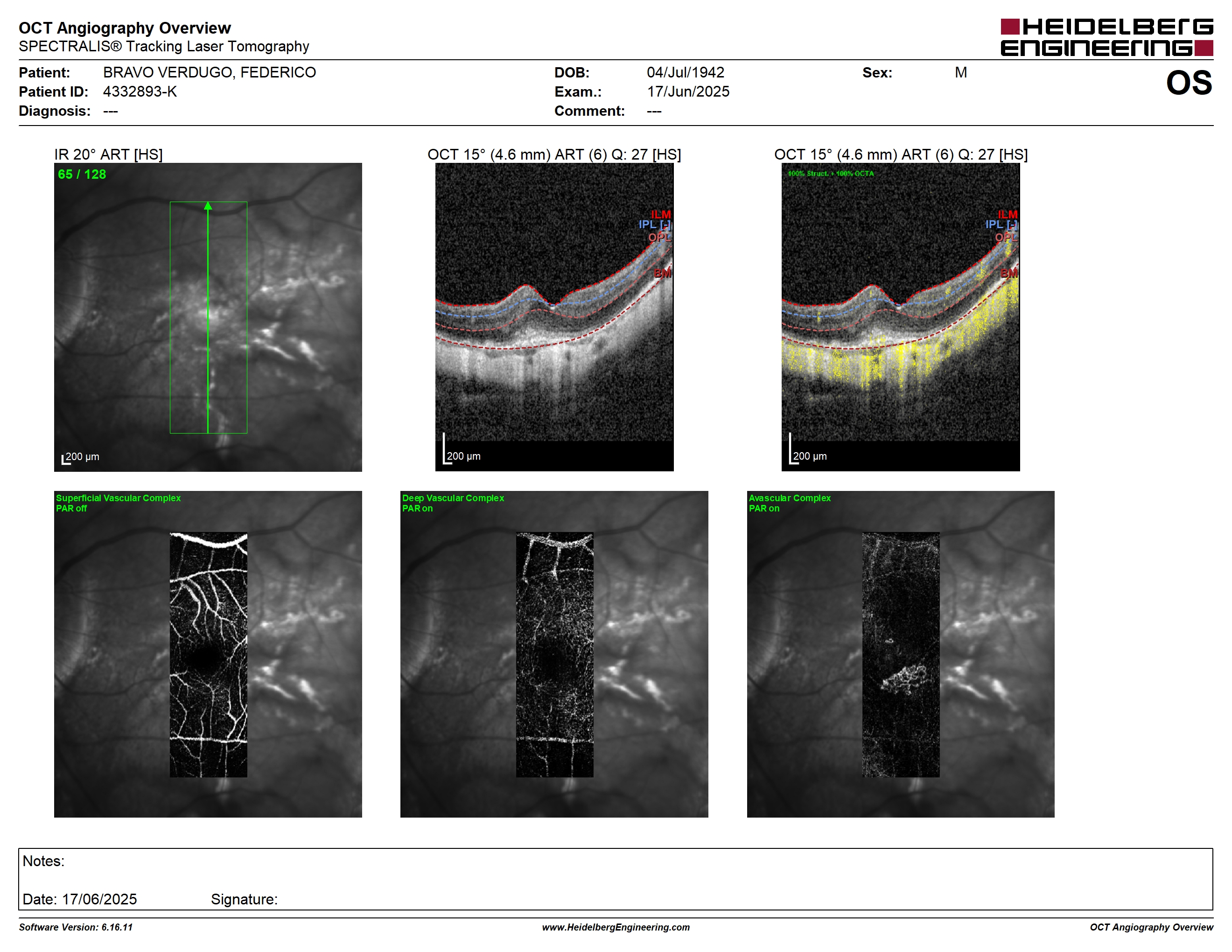Click the green scan direction arrowhead
The height and width of the screenshot is (952, 1232).
click(208, 206)
